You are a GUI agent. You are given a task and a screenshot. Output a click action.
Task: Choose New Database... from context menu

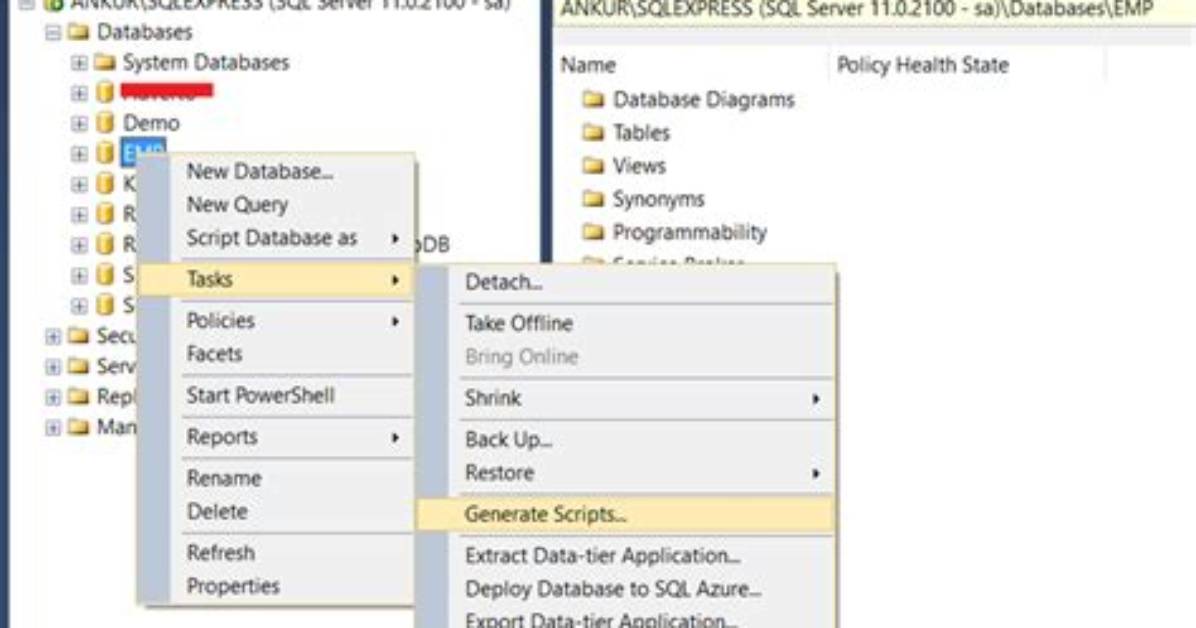pos(277,172)
